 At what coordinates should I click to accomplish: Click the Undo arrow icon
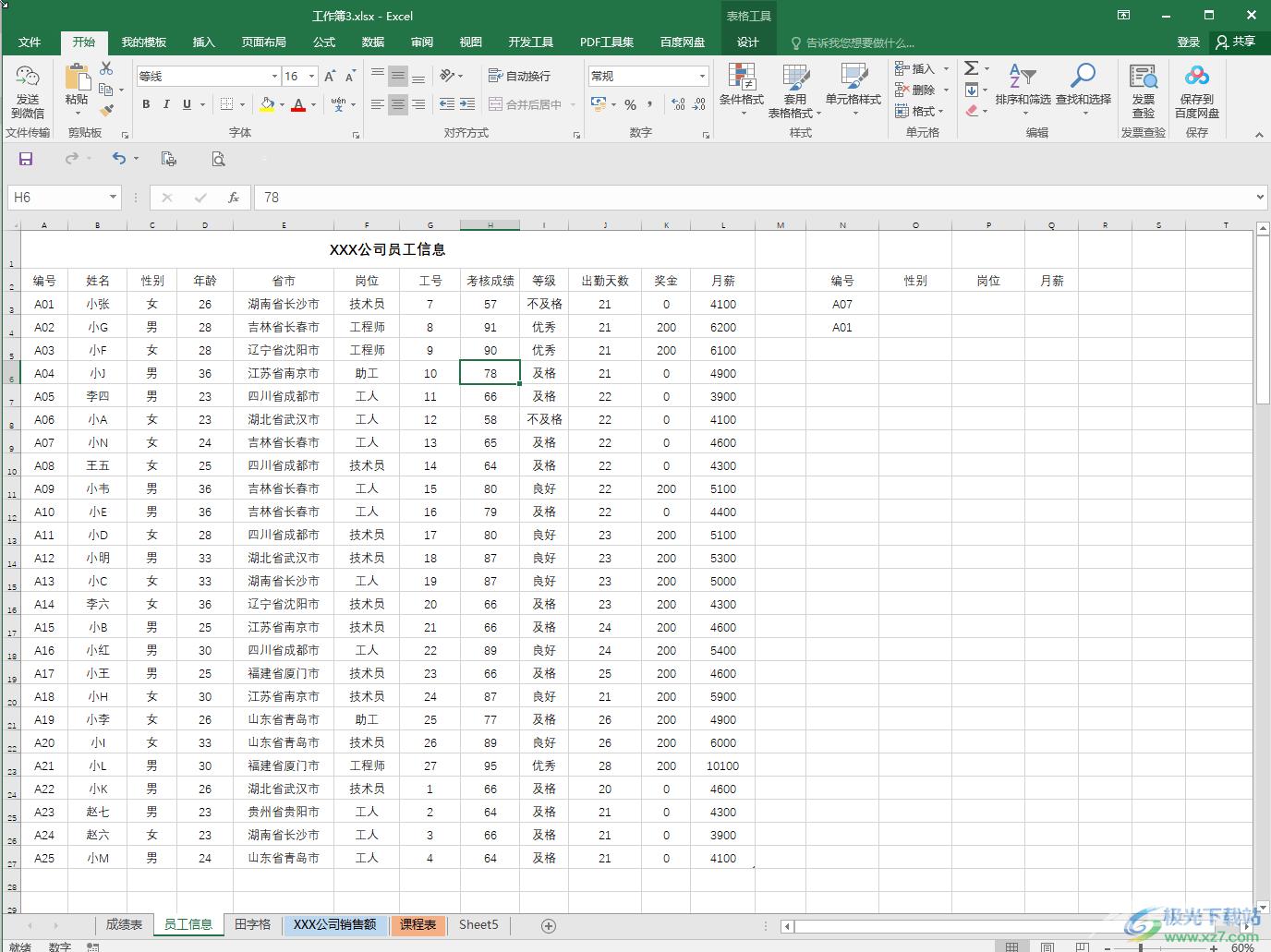pos(118,159)
